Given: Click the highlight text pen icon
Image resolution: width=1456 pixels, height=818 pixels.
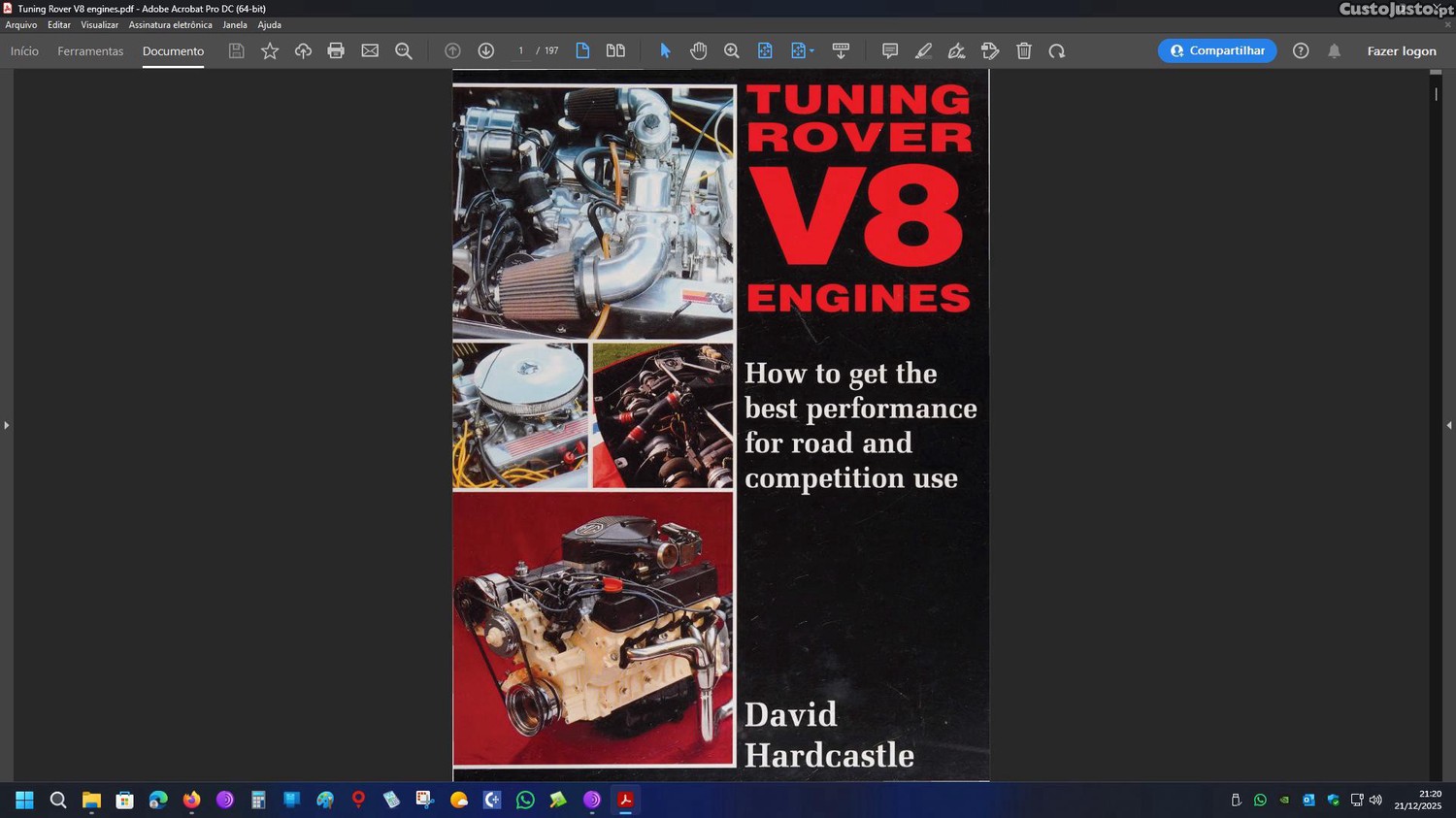Looking at the screenshot, I should (x=923, y=50).
